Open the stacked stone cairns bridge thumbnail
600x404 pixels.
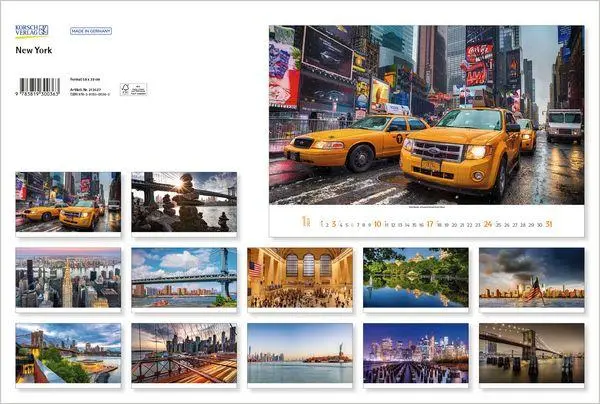coord(184,202)
